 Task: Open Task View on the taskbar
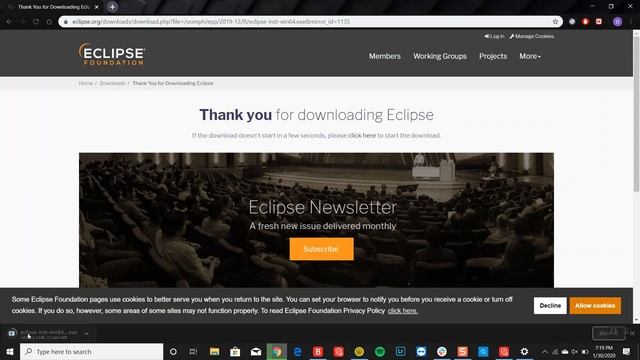[x=193, y=351]
